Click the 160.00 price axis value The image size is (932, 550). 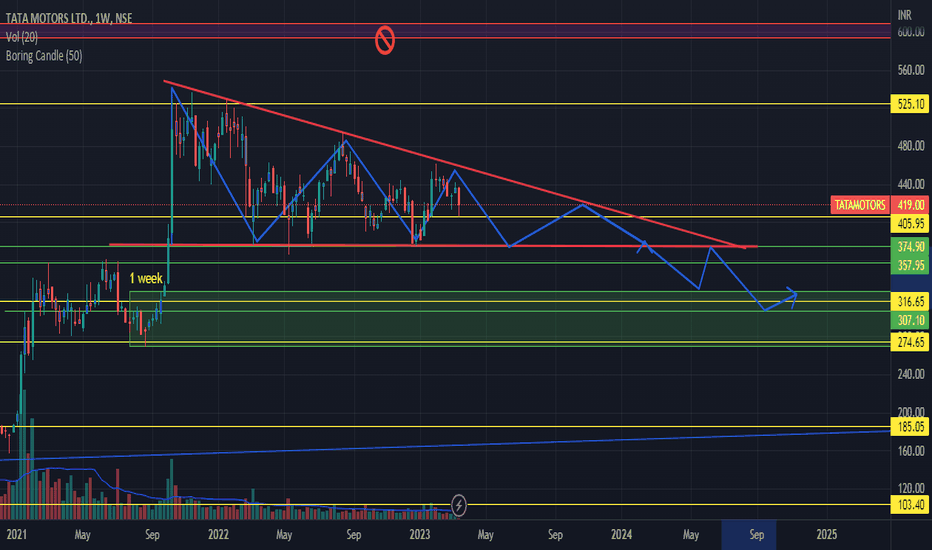[x=911, y=451]
